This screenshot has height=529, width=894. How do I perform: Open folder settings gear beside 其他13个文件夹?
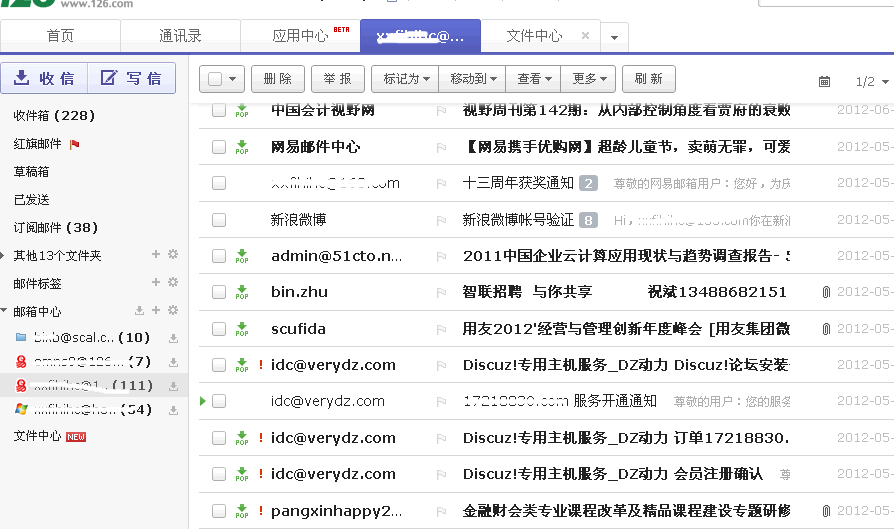click(173, 254)
